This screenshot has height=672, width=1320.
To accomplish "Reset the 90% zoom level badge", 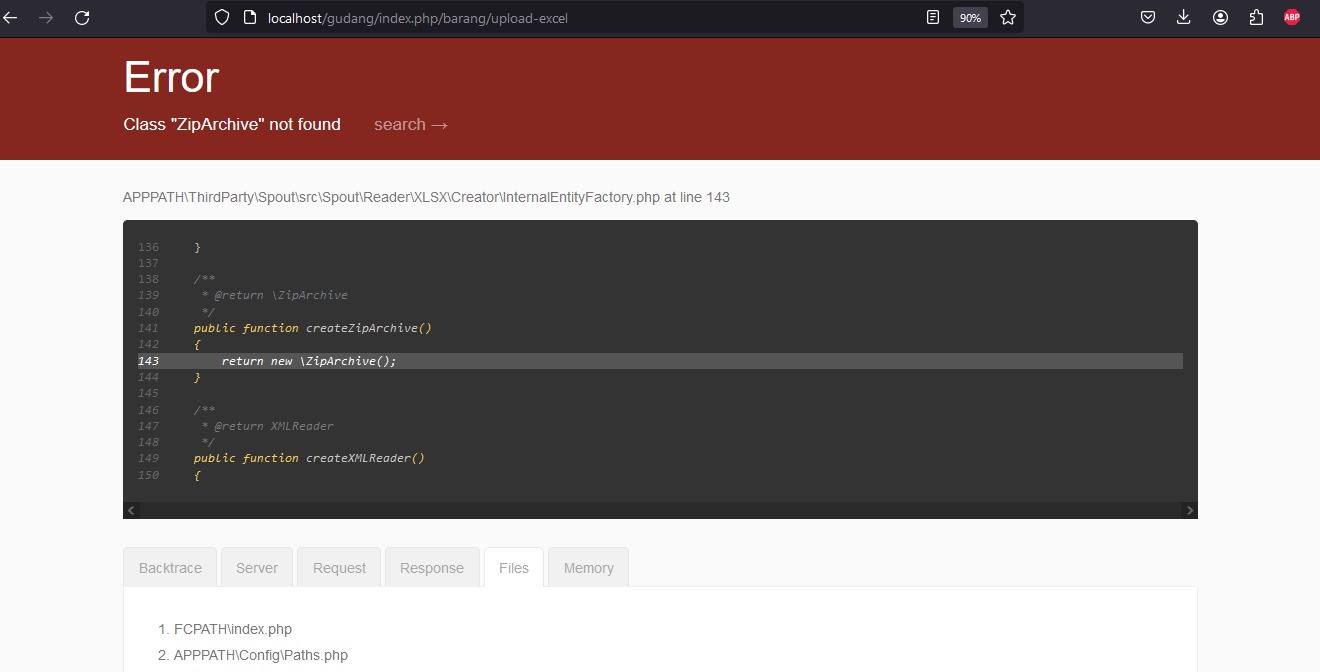I will click(970, 17).
